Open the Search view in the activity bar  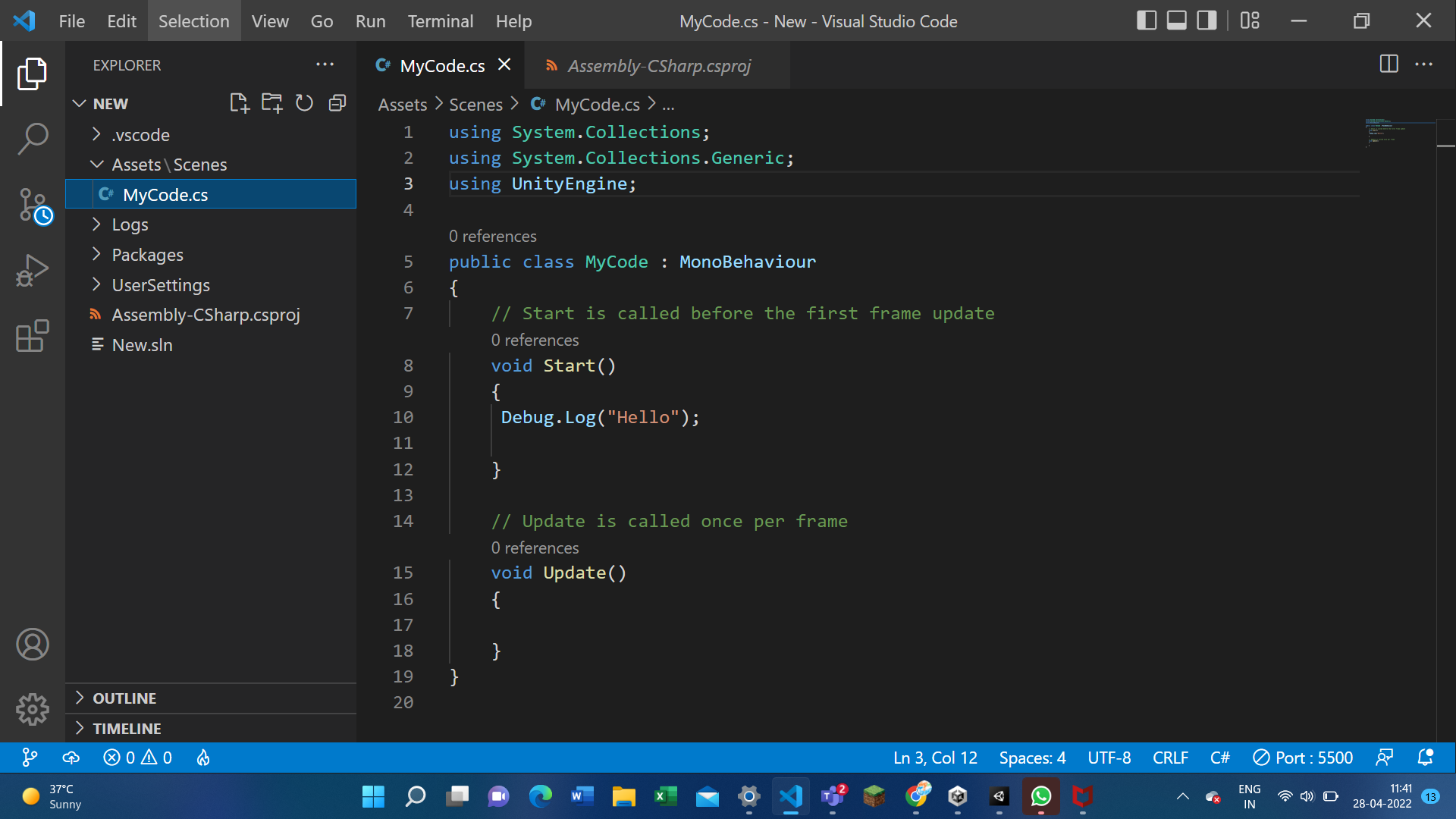tap(33, 140)
